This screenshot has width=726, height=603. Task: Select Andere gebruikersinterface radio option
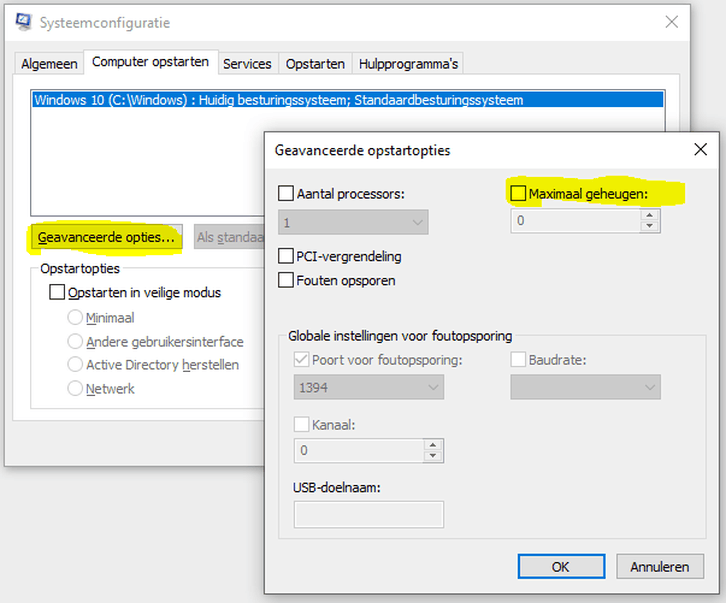[75, 341]
